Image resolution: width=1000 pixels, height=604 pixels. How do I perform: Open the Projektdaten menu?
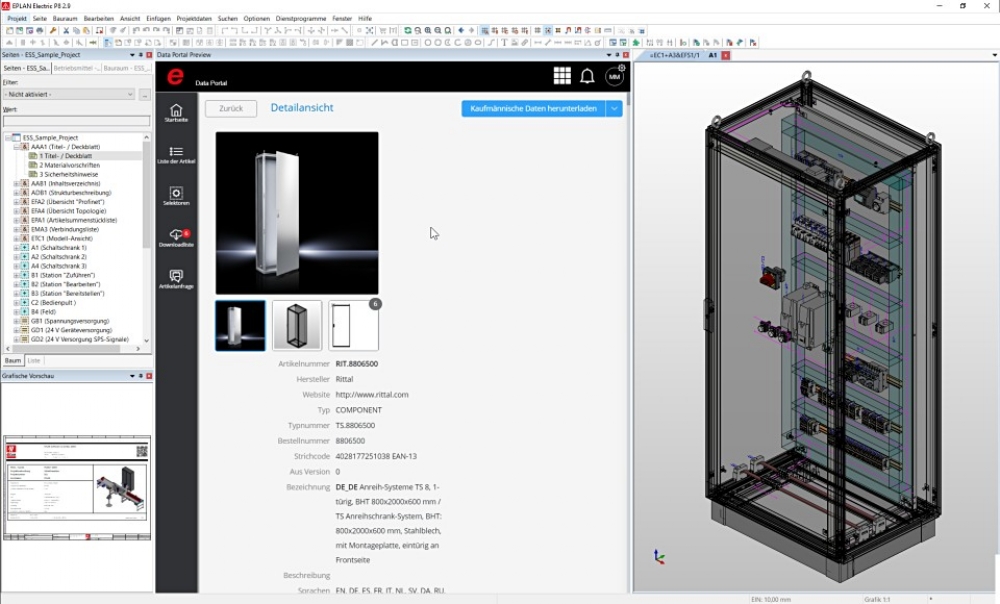(x=195, y=18)
